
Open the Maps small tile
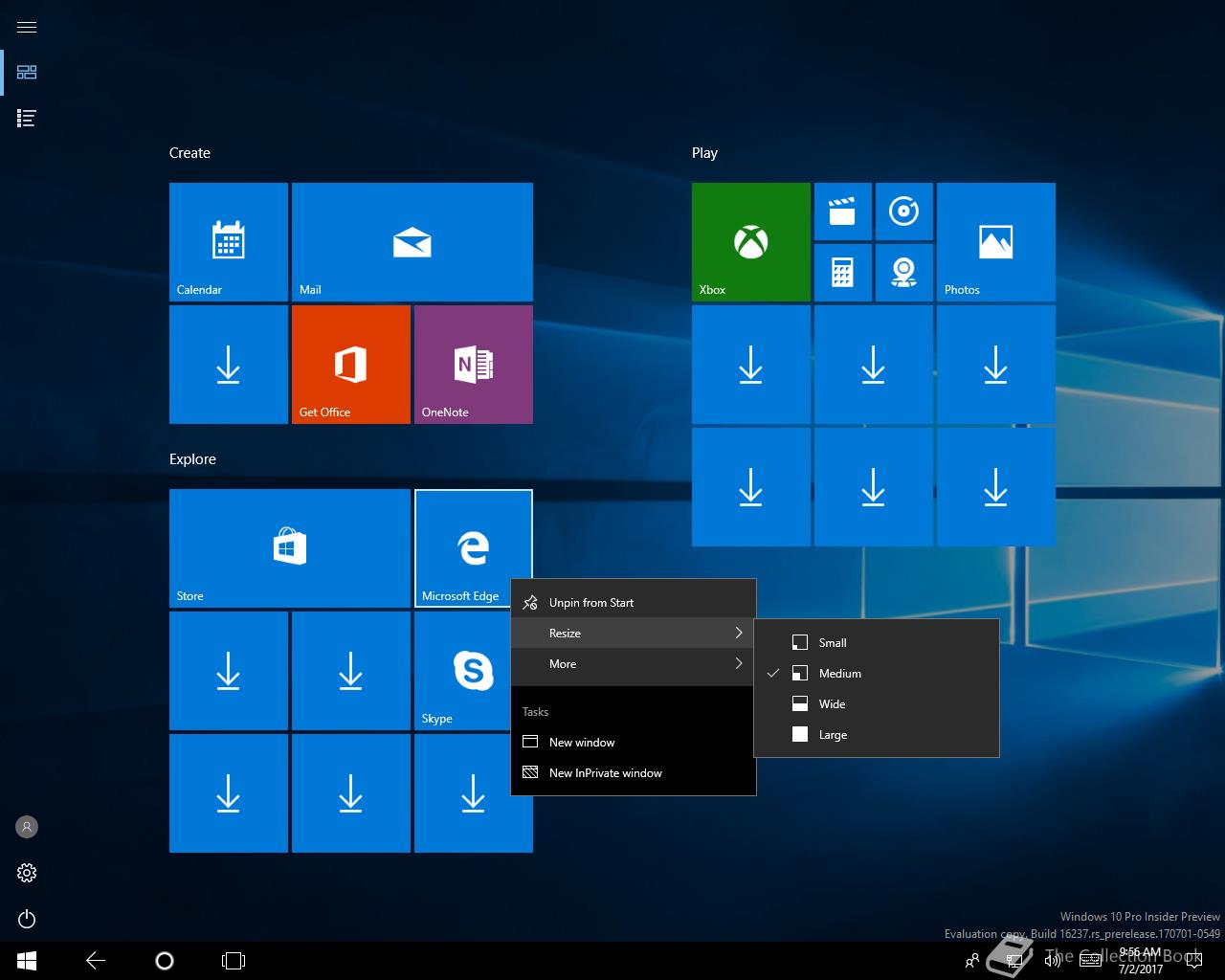point(904,273)
